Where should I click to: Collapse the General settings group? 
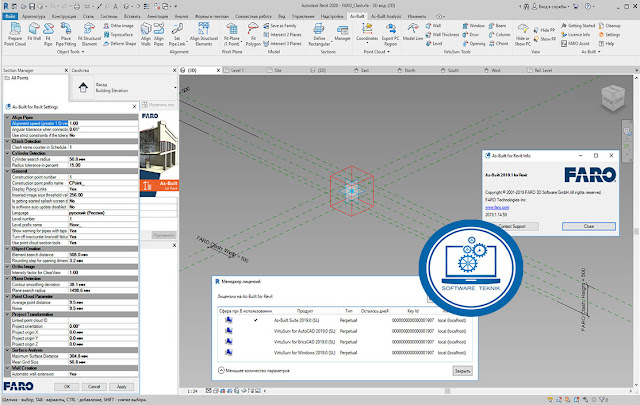7,171
